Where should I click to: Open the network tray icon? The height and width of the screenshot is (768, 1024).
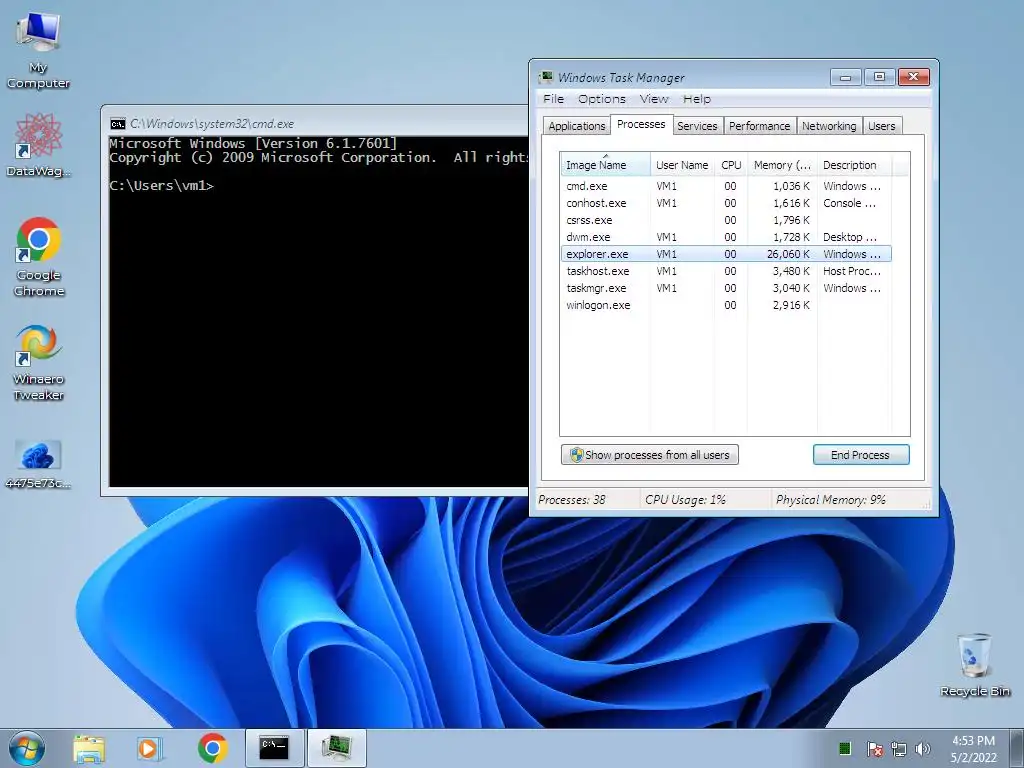coord(899,749)
